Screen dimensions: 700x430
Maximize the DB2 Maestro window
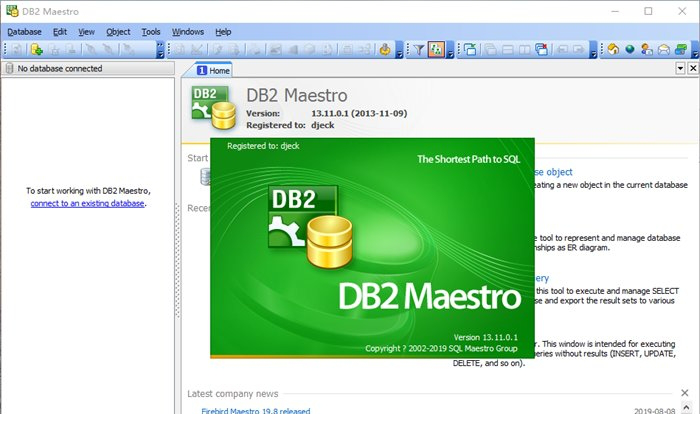648,11
